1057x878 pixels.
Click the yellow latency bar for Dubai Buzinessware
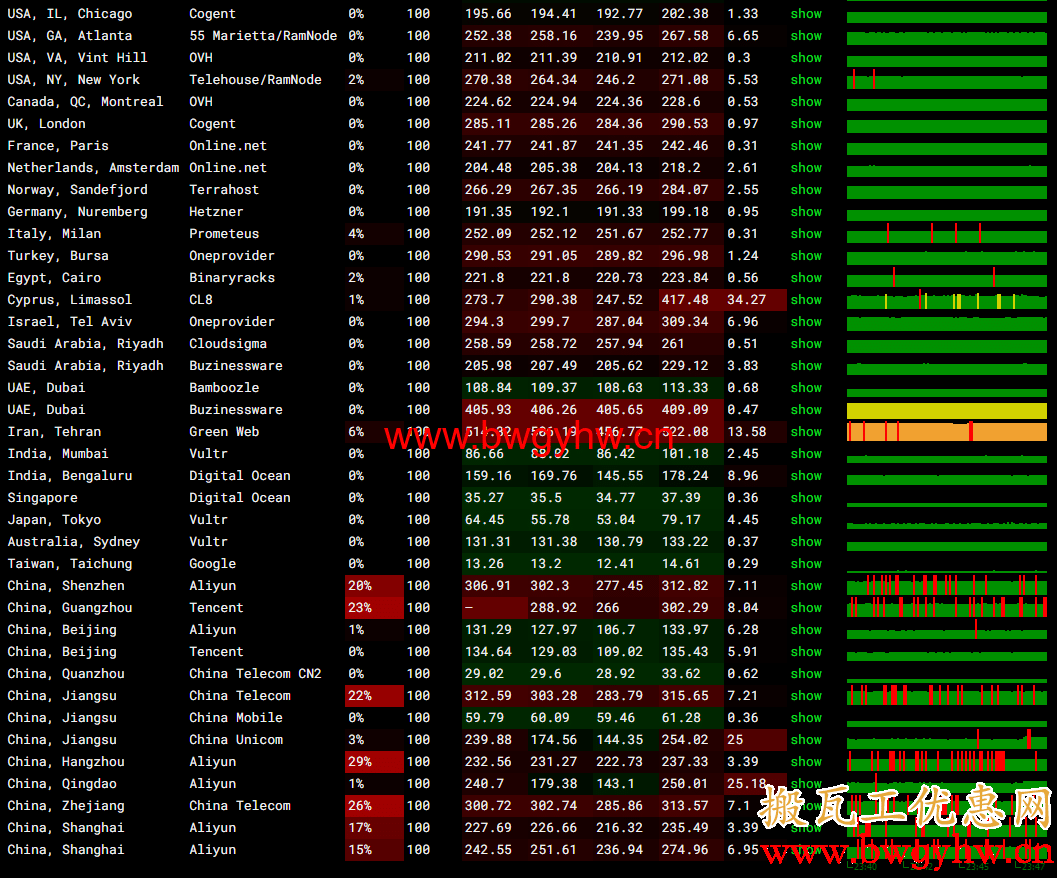tap(946, 411)
